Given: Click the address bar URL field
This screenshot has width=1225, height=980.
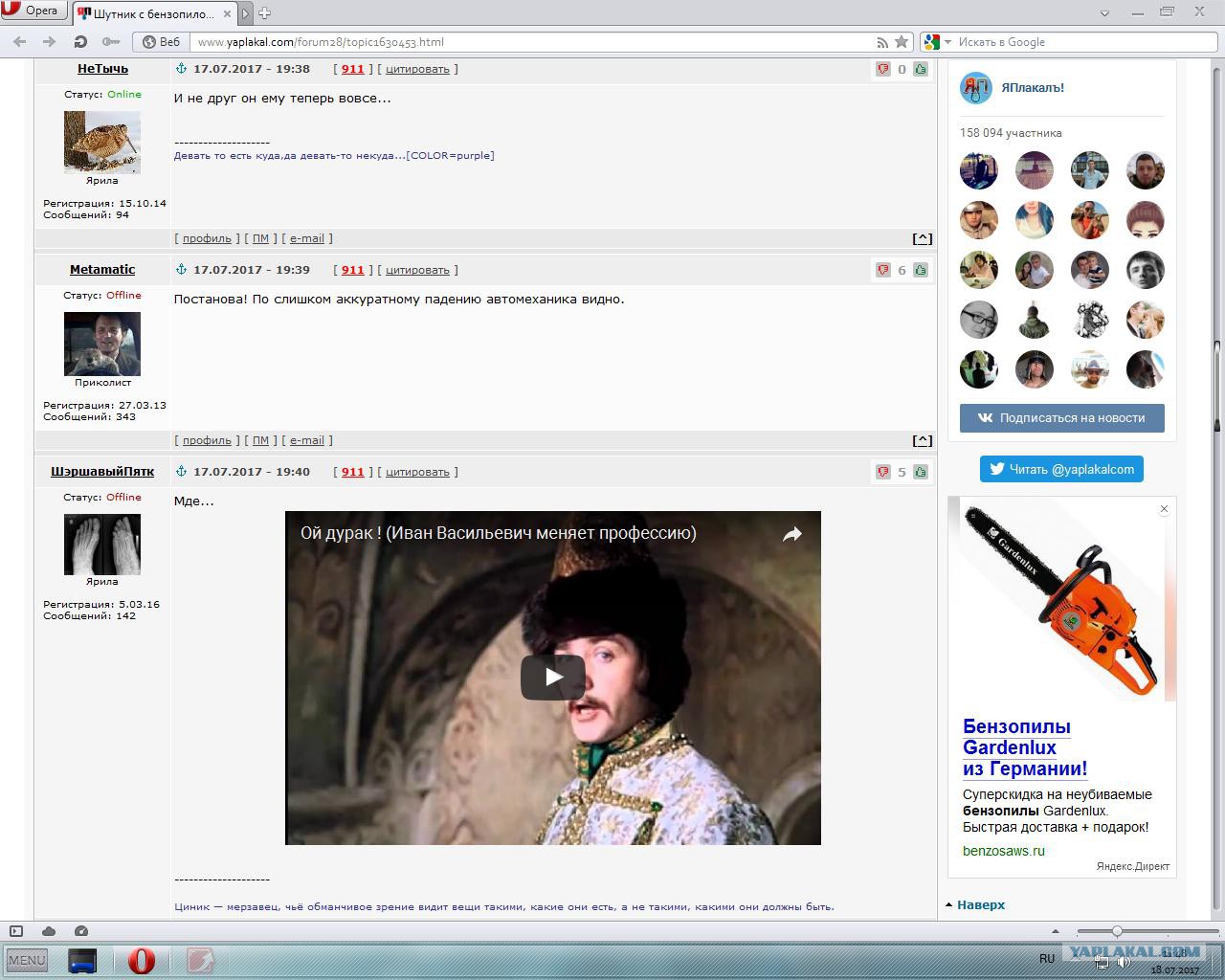Looking at the screenshot, I should coord(531,42).
